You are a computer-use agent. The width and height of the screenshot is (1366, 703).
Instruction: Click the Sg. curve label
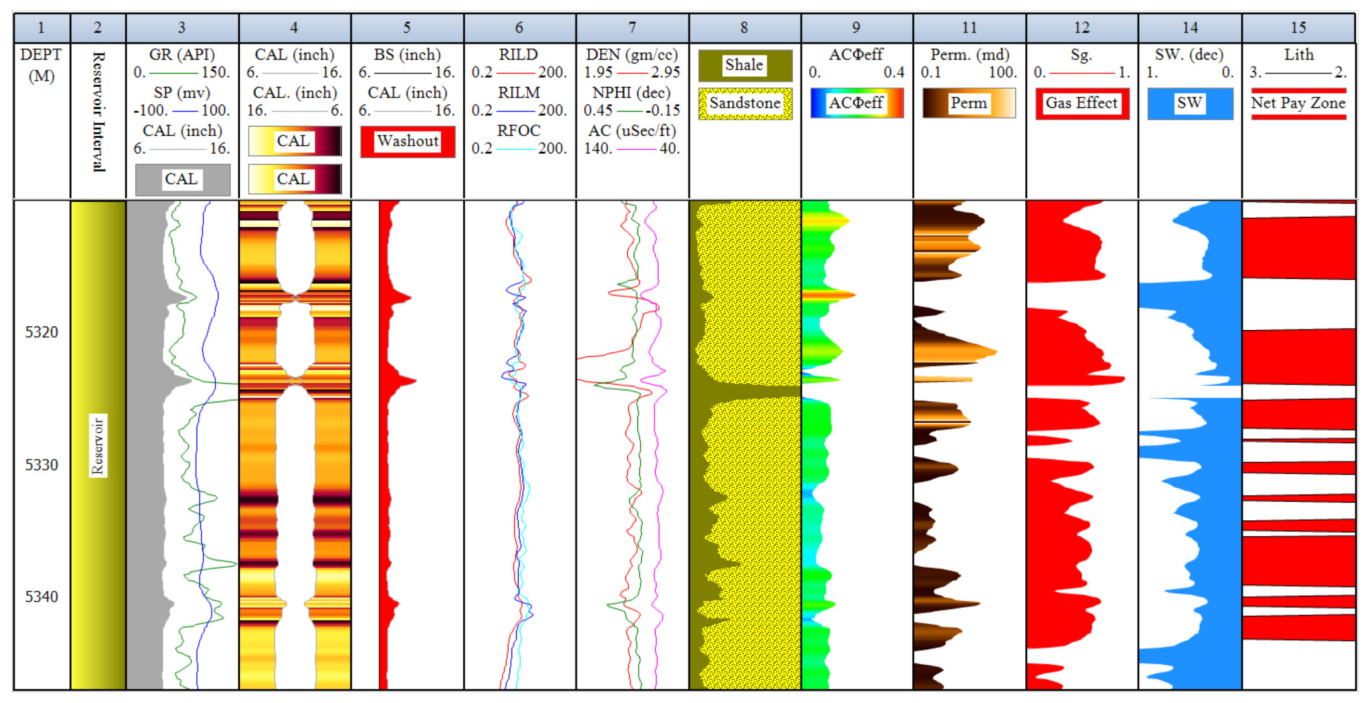[1081, 55]
